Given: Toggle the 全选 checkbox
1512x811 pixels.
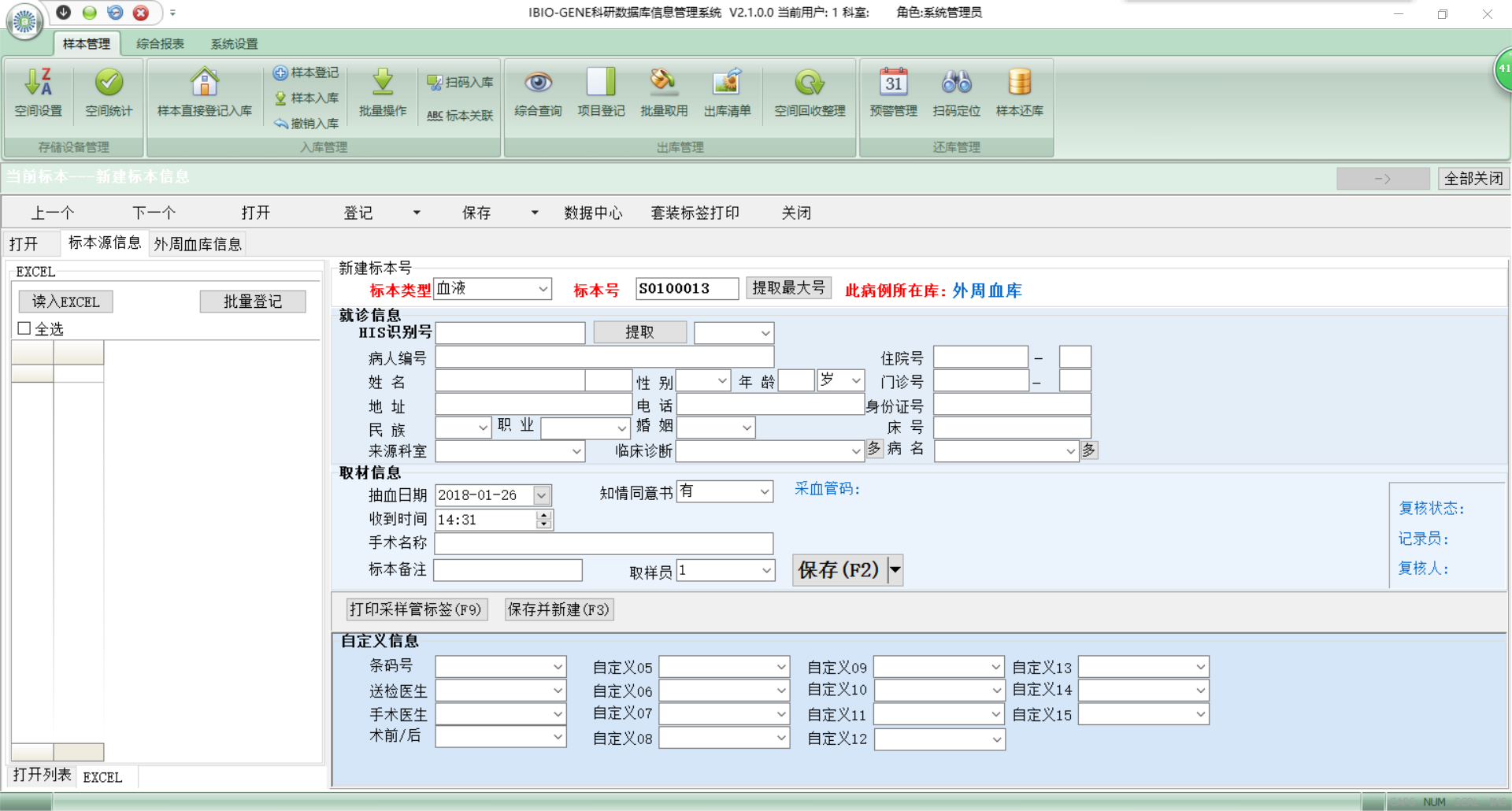Looking at the screenshot, I should tap(24, 328).
